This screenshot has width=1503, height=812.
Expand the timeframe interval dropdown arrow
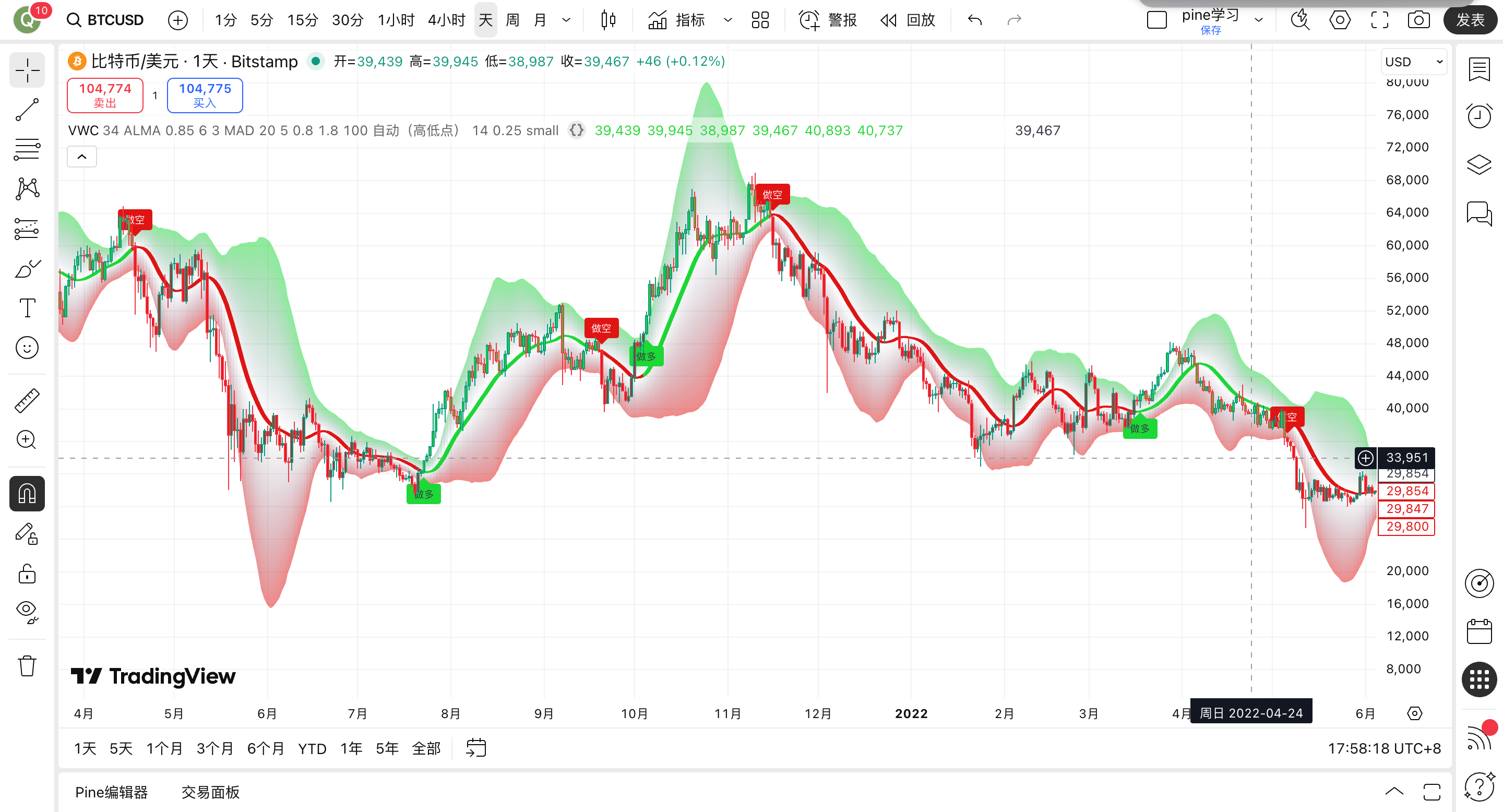(566, 20)
